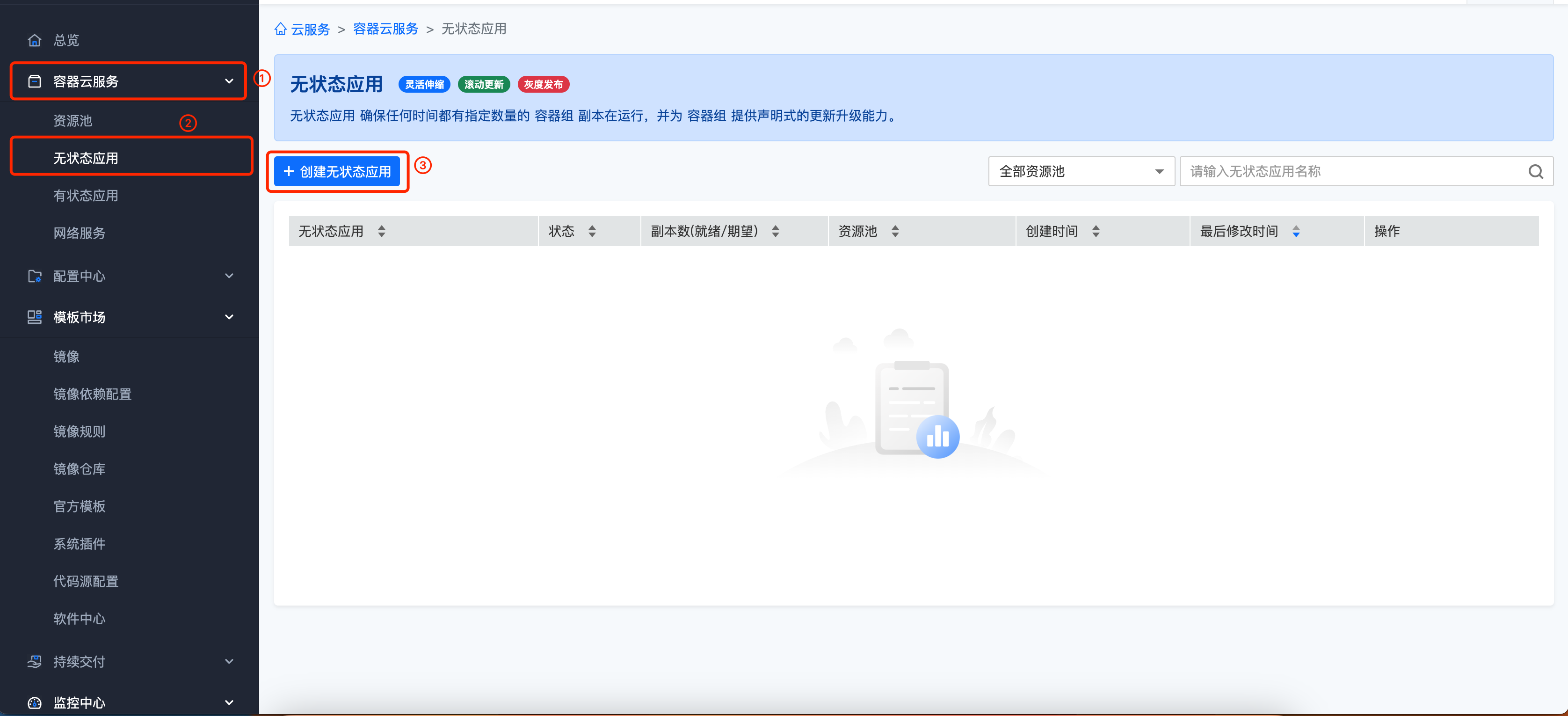The height and width of the screenshot is (716, 1568).
Task: Follow the 云服务 breadcrumb link
Action: [311, 29]
